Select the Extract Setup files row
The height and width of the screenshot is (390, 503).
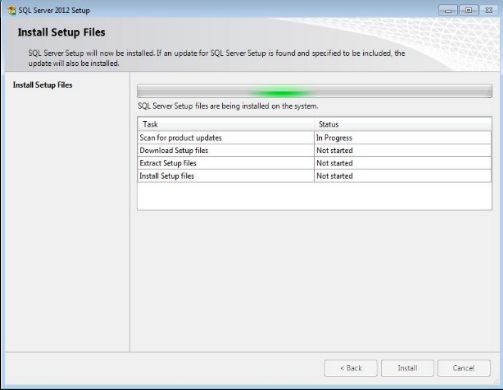[315, 163]
